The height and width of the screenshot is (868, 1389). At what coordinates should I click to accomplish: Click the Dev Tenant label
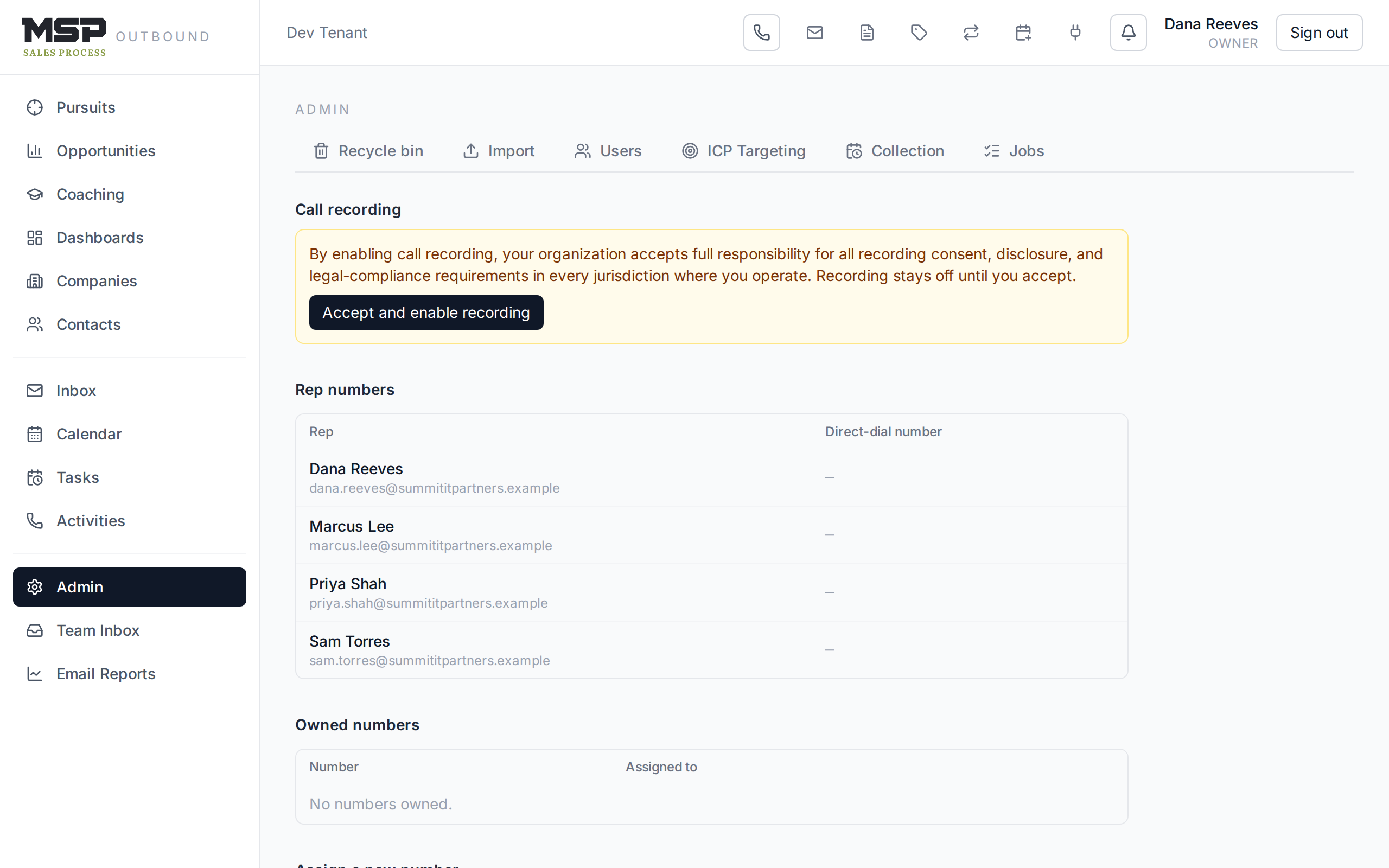coord(327,33)
